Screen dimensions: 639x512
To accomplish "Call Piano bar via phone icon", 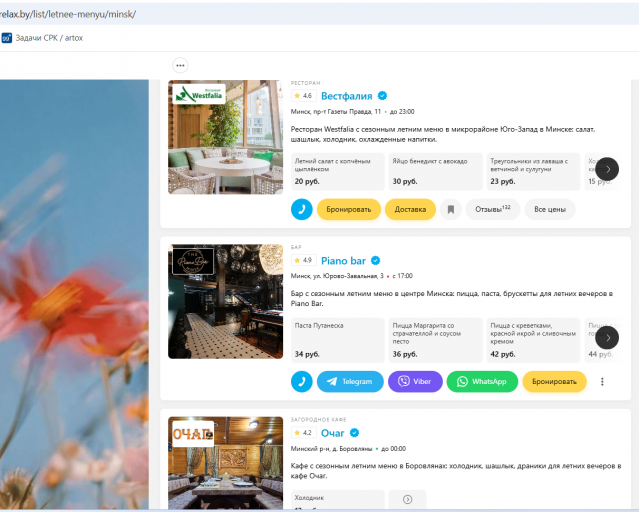I will pos(302,382).
